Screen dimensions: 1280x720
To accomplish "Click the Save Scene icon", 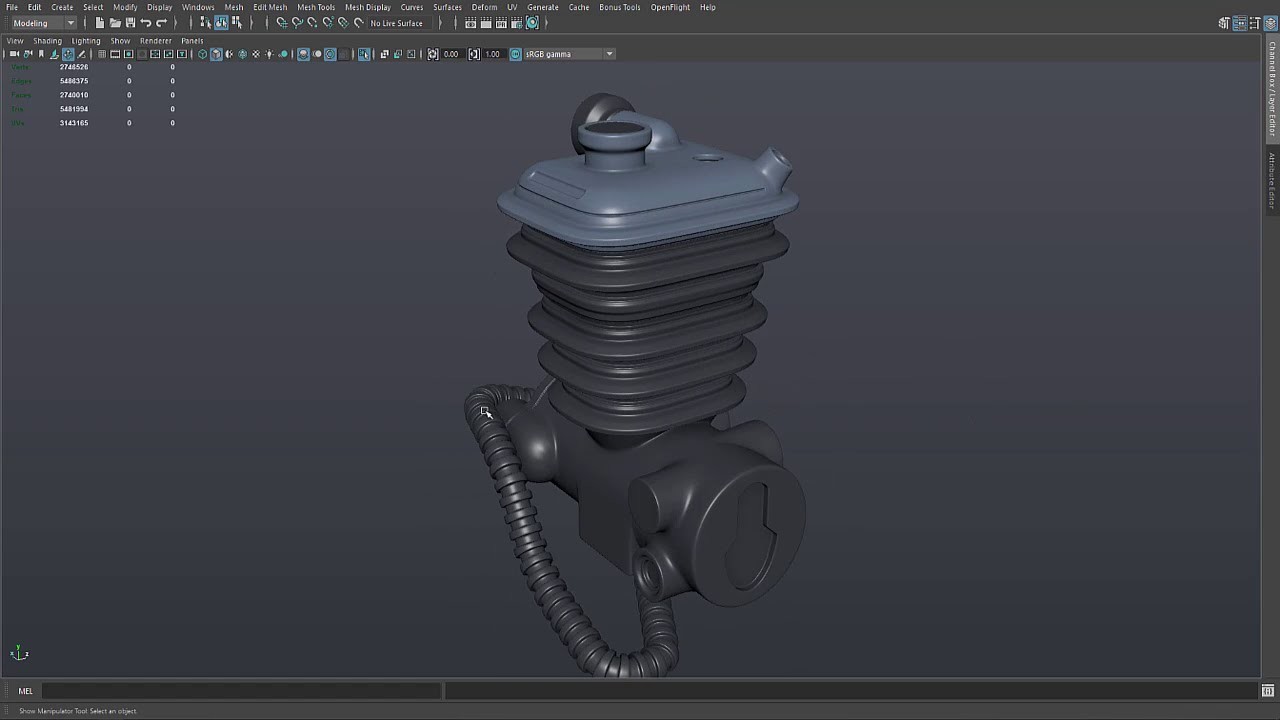I will (130, 22).
